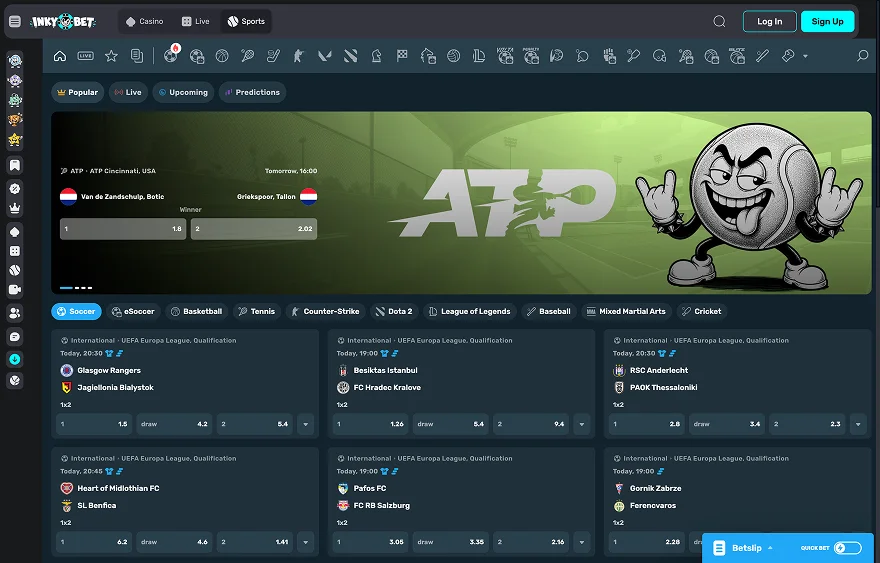The height and width of the screenshot is (563, 880).
Task: Choose the League of Legends chip
Action: (470, 312)
